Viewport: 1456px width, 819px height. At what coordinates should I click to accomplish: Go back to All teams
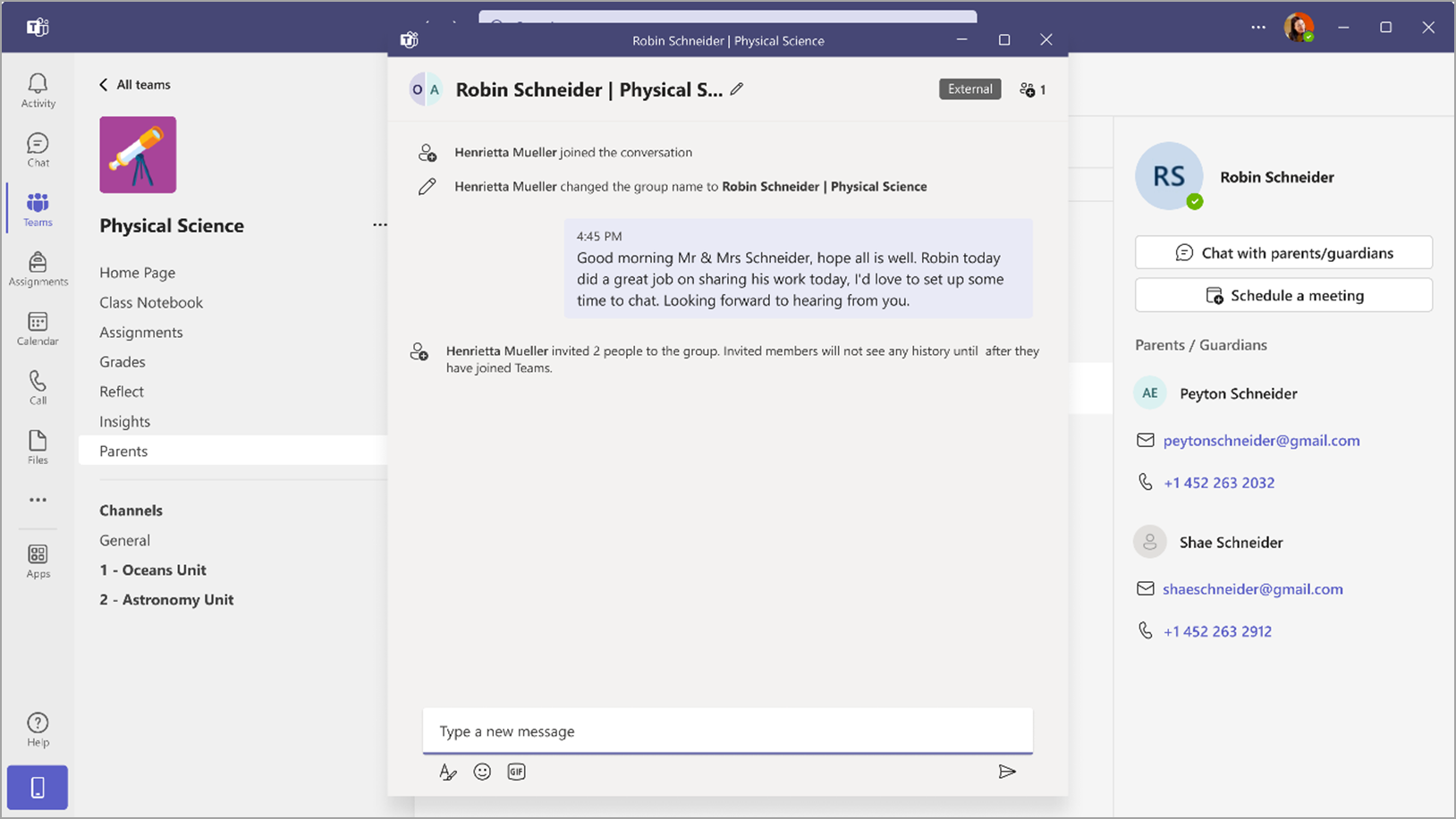[x=135, y=84]
